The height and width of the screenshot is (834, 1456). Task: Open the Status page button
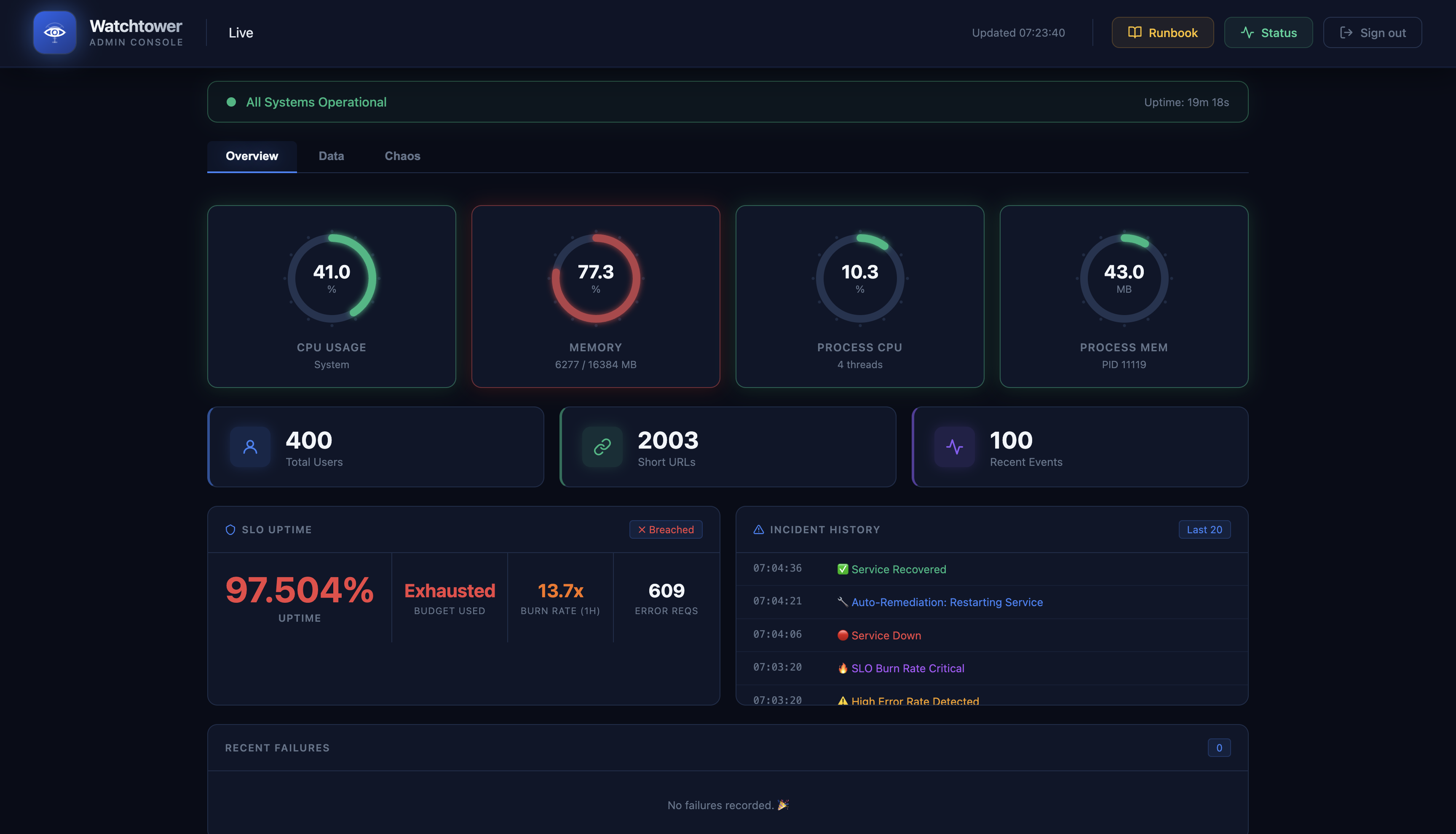[x=1268, y=33]
